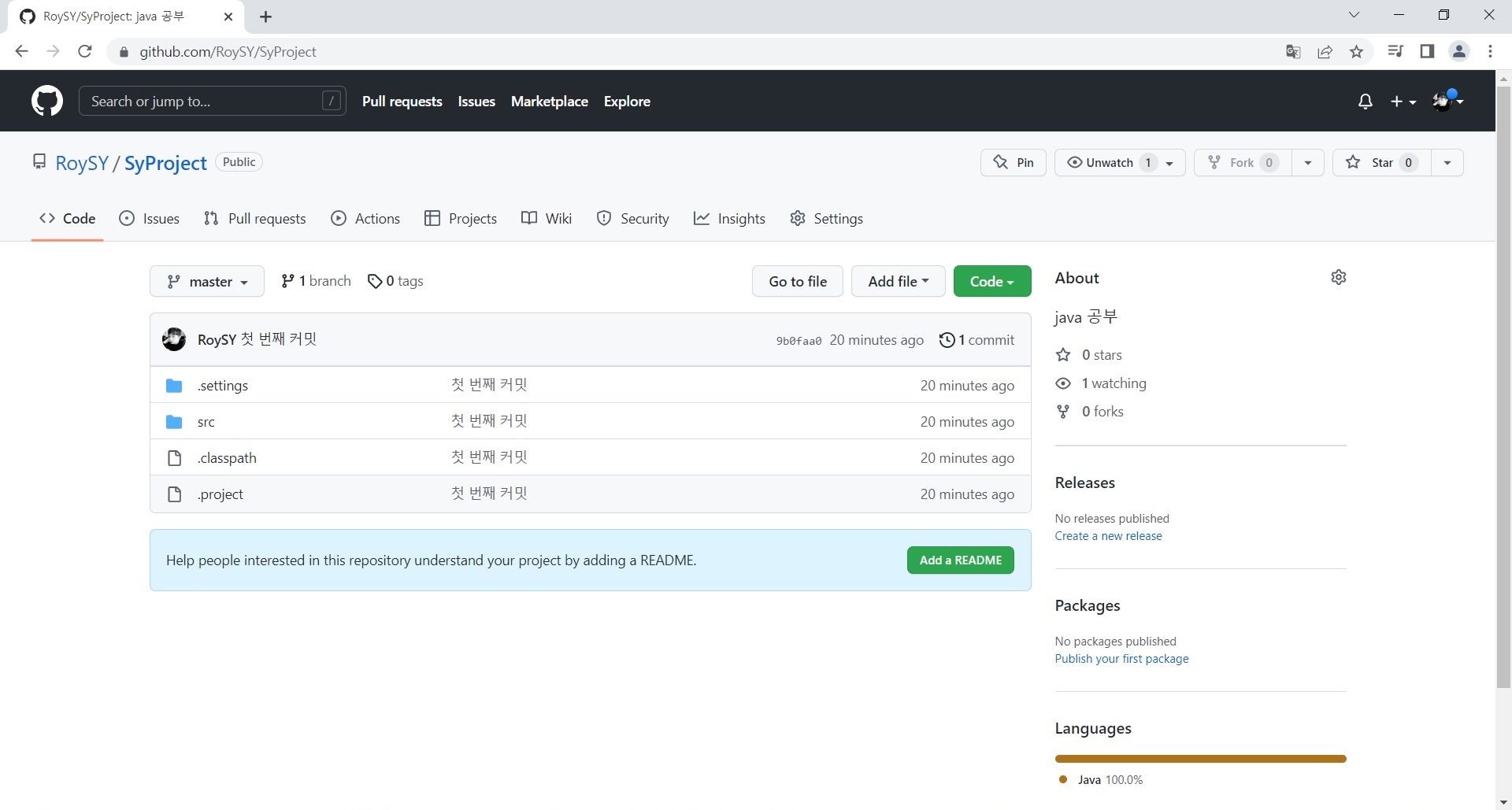
Task: Open Publish your first package link
Action: click(x=1121, y=659)
